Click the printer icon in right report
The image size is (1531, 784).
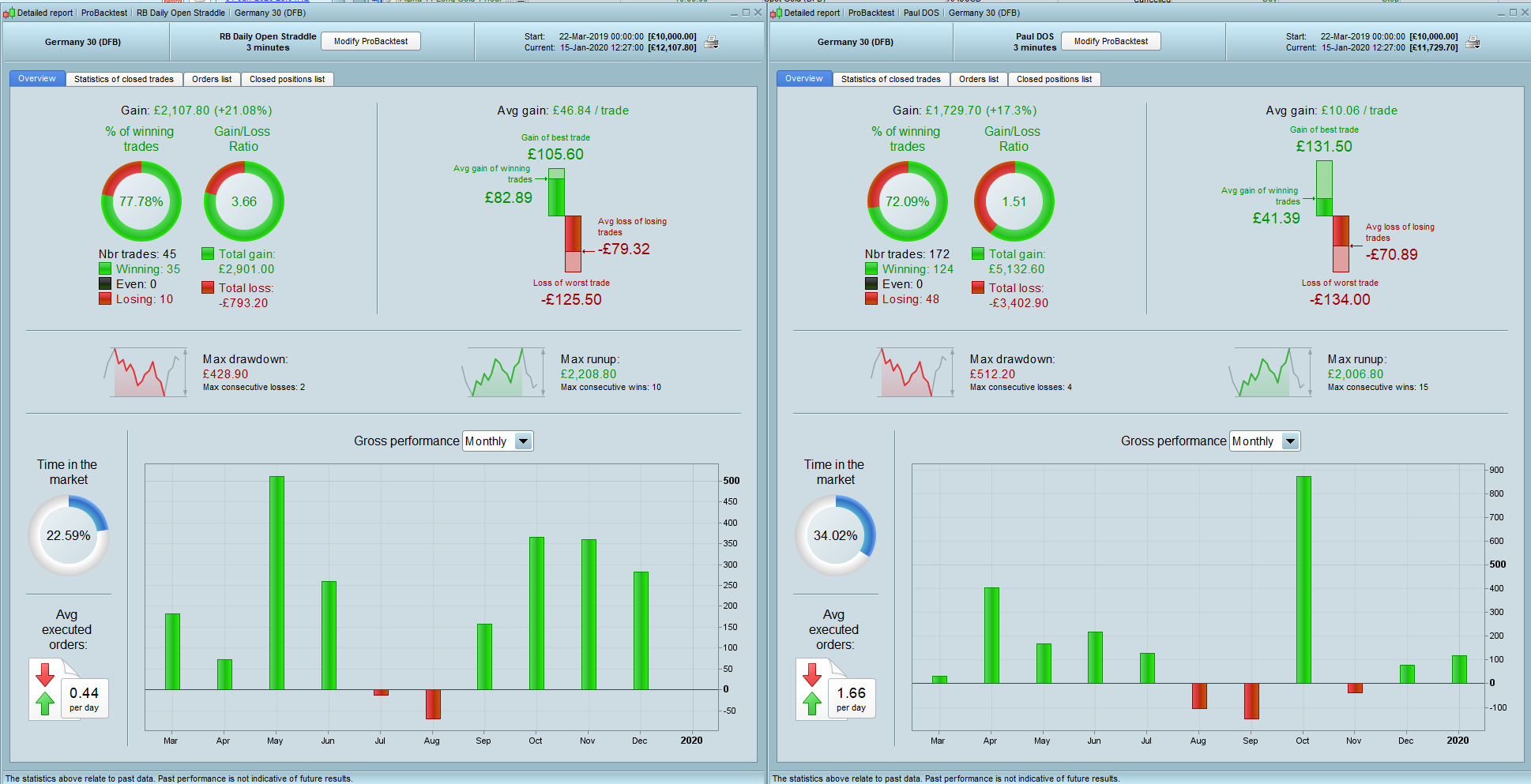[x=1473, y=43]
